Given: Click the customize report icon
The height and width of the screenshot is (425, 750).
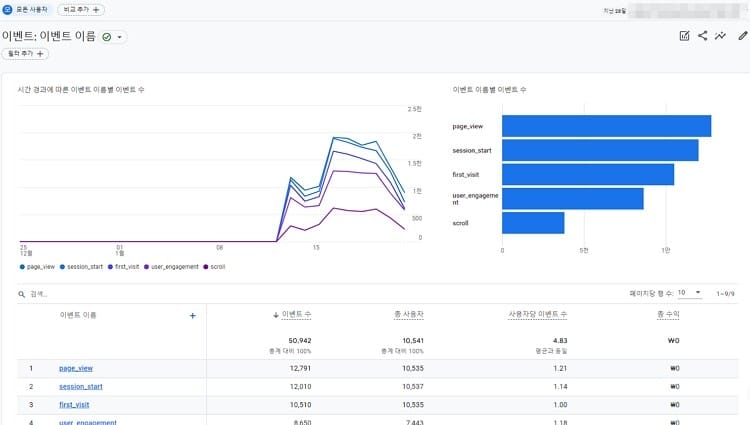Looking at the screenshot, I should [x=684, y=36].
